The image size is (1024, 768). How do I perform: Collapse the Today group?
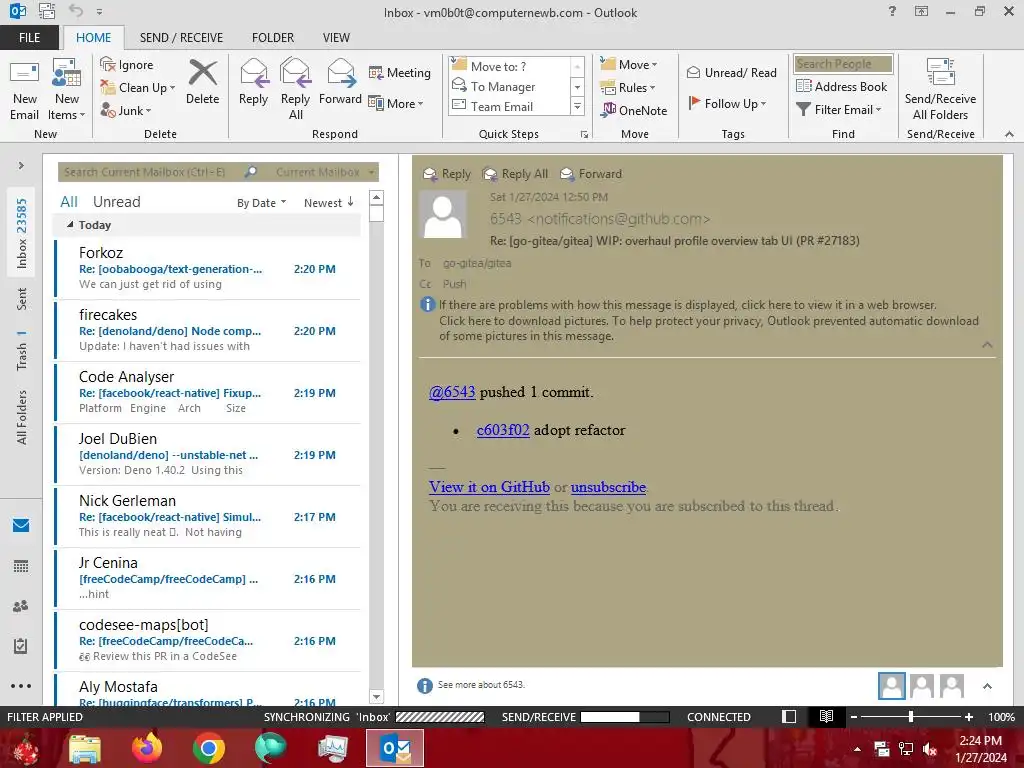point(70,224)
